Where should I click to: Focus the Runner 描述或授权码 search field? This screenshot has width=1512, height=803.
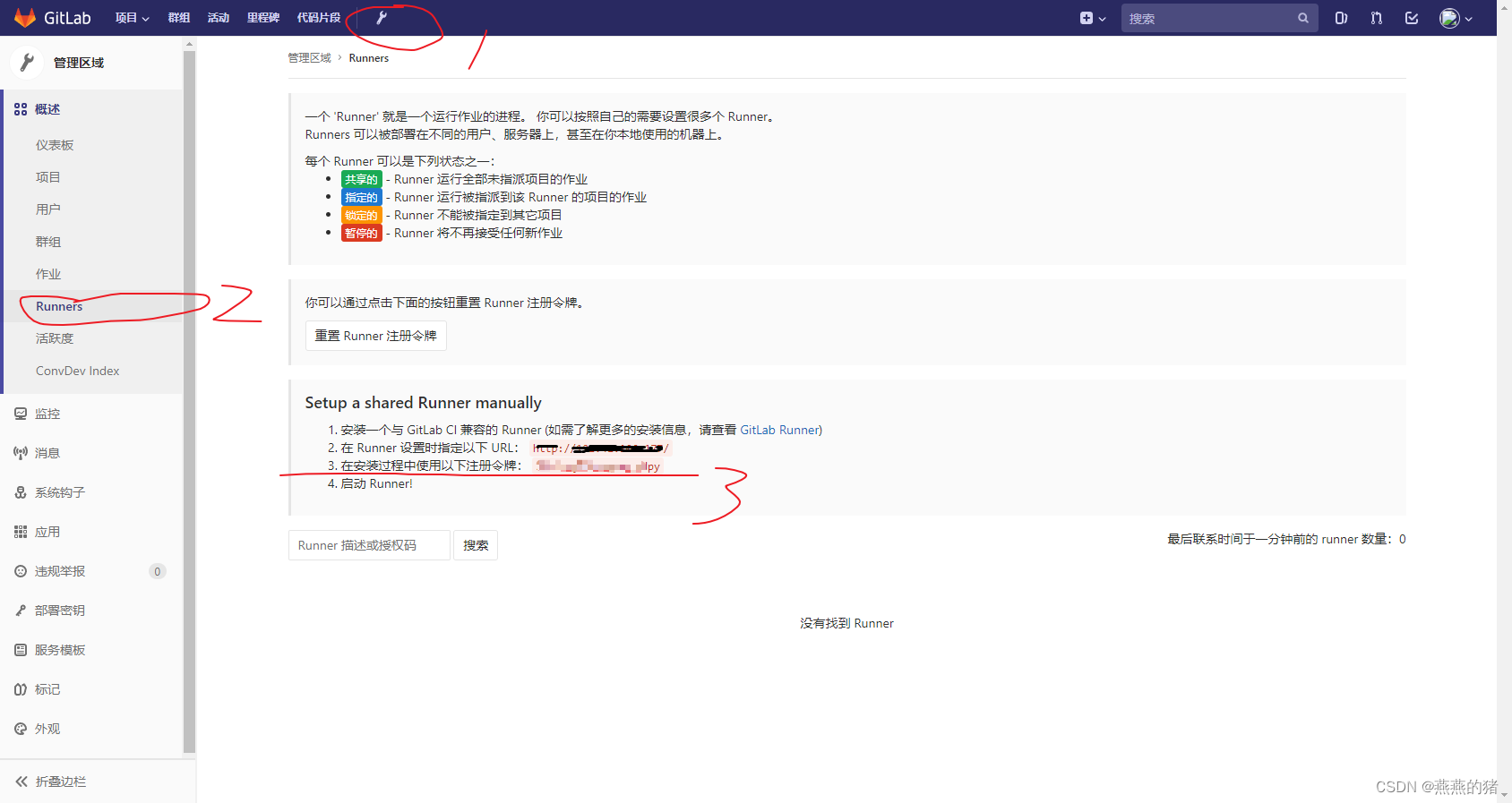coord(369,545)
